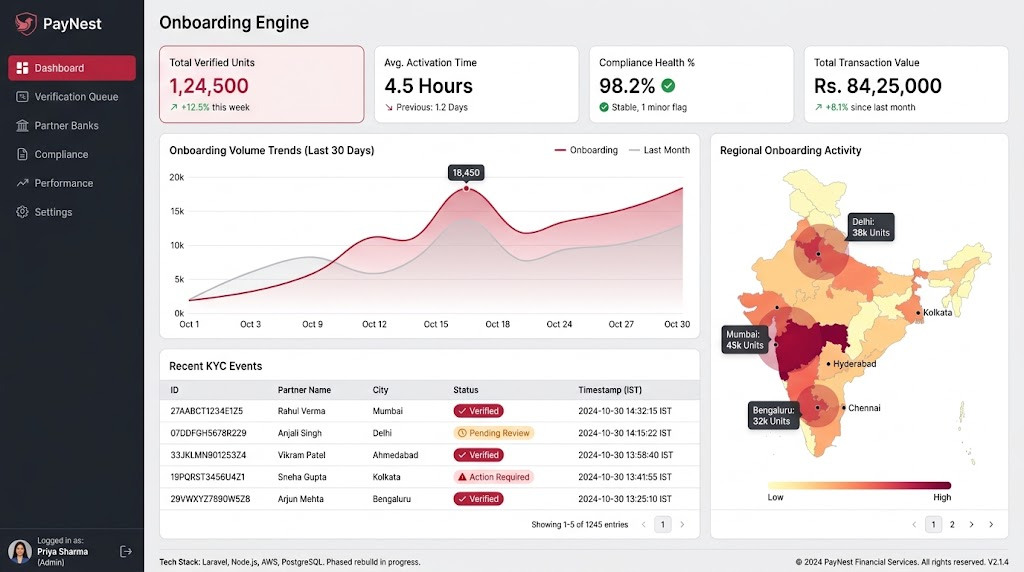Go to next KYC events page
1024x572 pixels.
coord(682,524)
